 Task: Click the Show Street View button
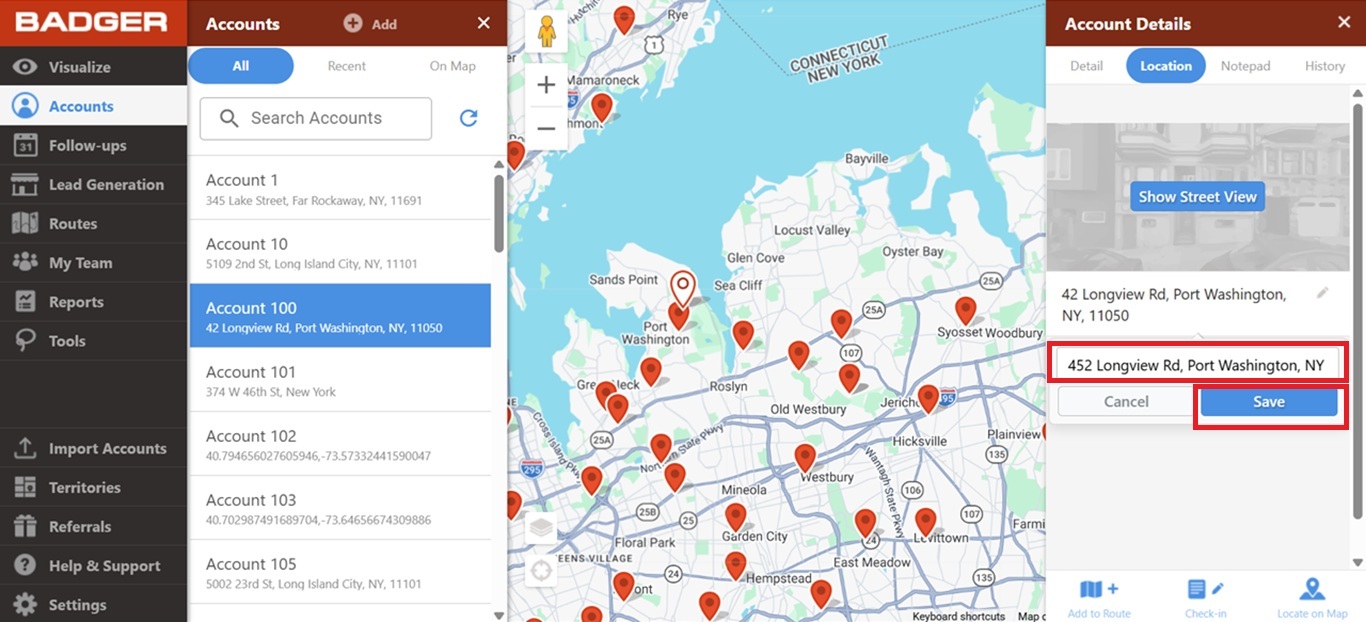click(1197, 196)
